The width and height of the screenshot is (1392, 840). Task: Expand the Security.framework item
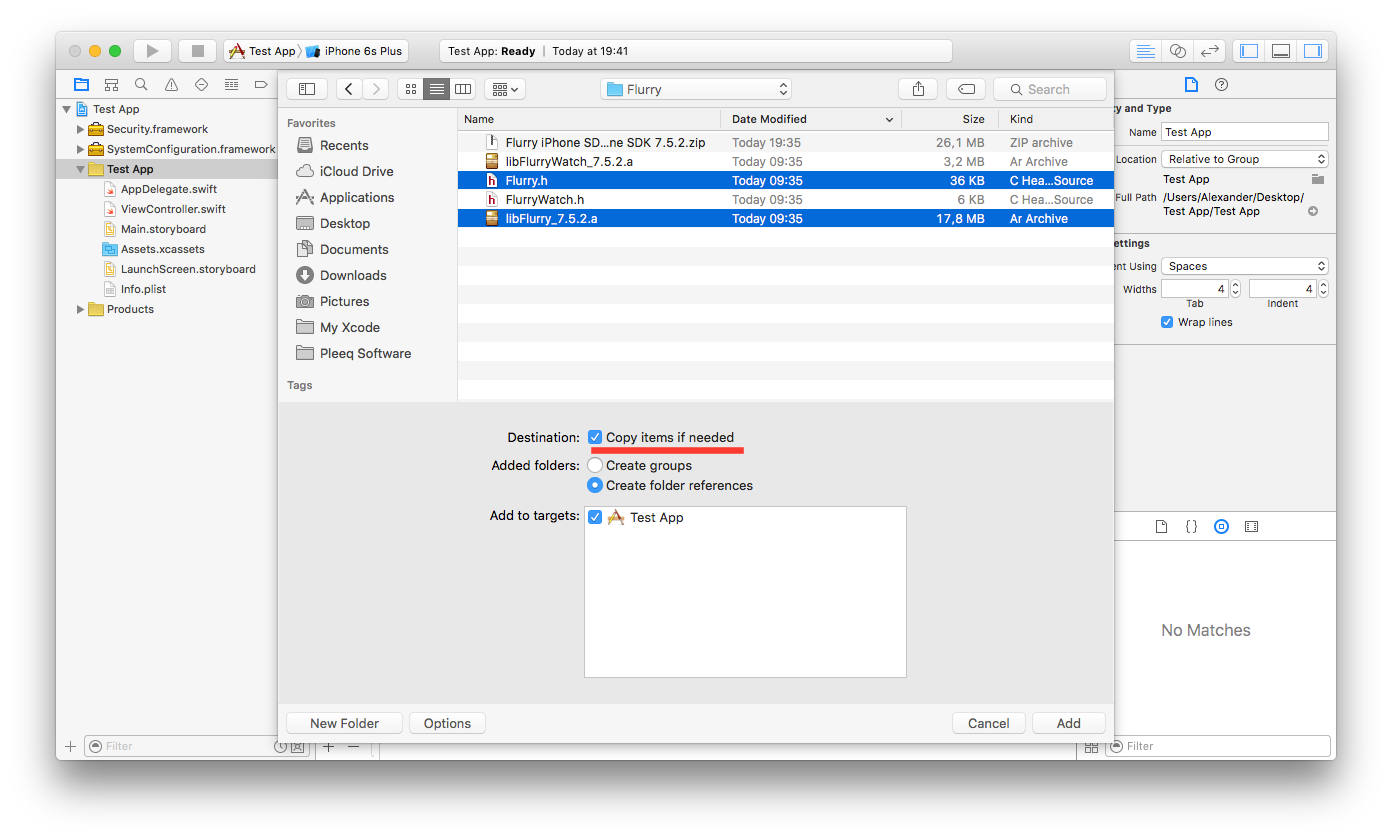pyautogui.click(x=81, y=129)
